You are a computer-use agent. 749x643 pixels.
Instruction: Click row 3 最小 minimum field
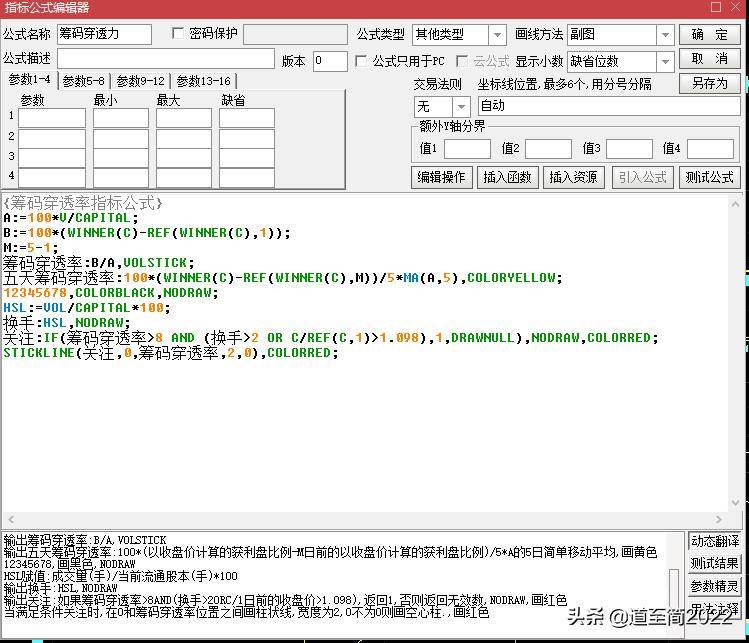click(121, 158)
